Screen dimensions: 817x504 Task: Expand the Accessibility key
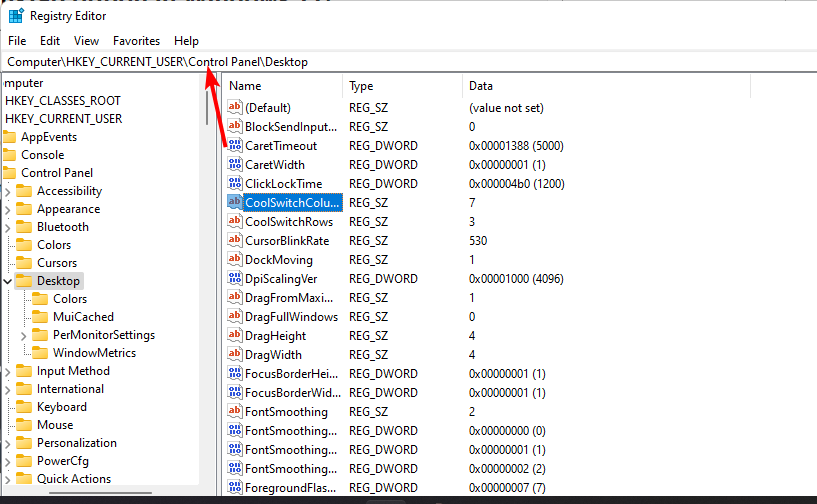(7, 192)
